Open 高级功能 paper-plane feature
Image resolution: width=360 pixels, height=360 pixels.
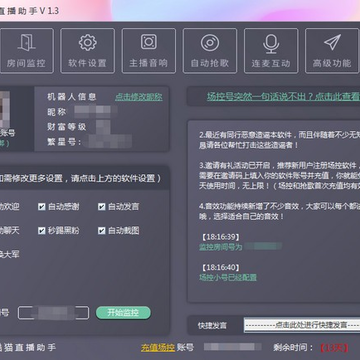tap(332, 51)
